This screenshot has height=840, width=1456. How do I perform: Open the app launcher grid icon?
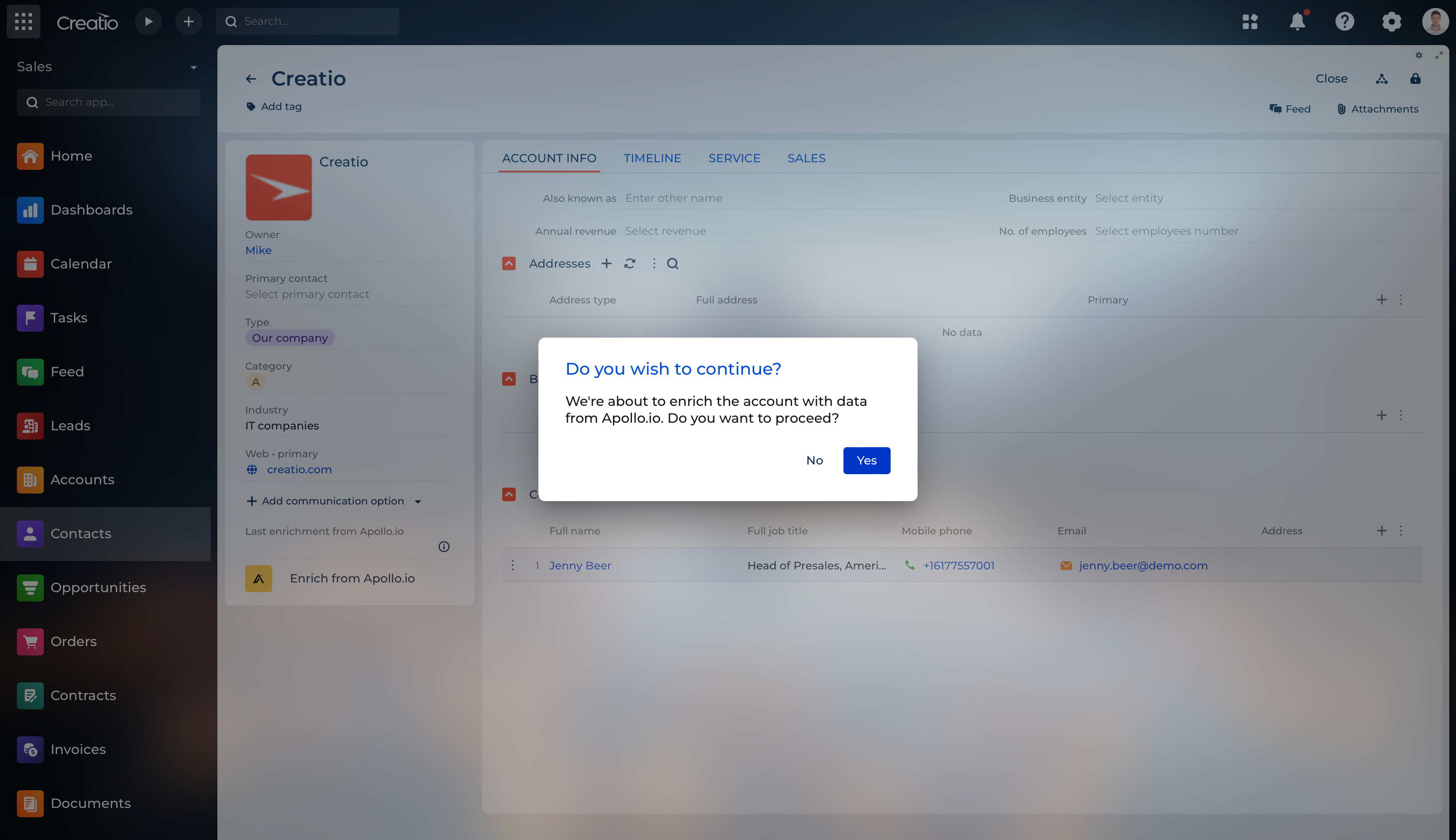coord(24,21)
